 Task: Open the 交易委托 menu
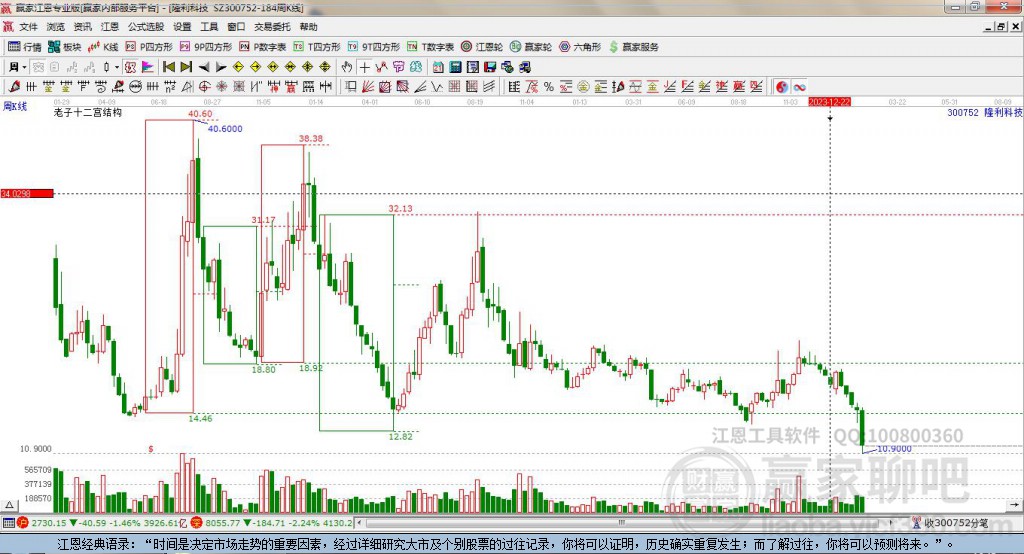(x=272, y=27)
